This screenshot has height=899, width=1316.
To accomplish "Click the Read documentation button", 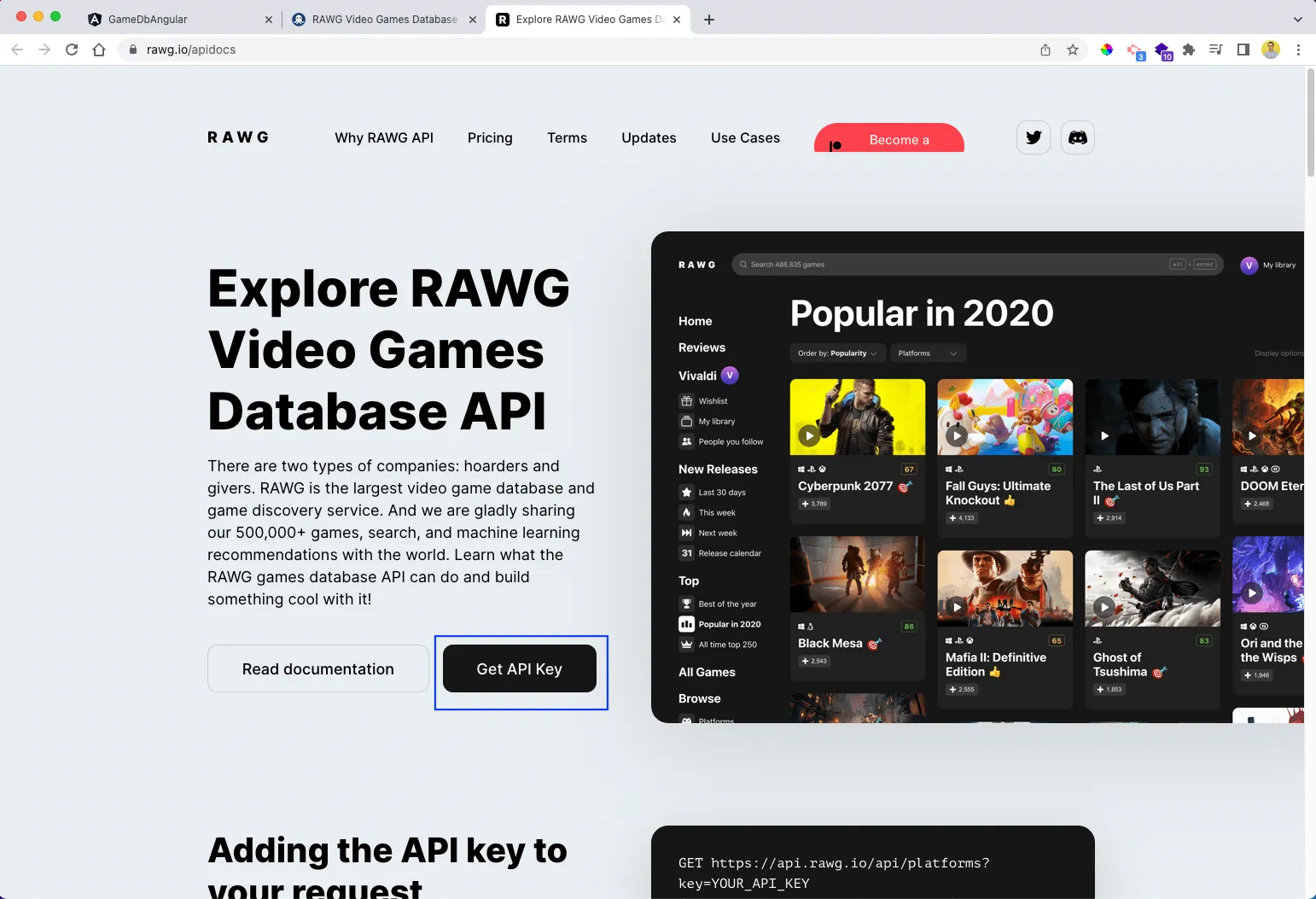I will tap(318, 668).
